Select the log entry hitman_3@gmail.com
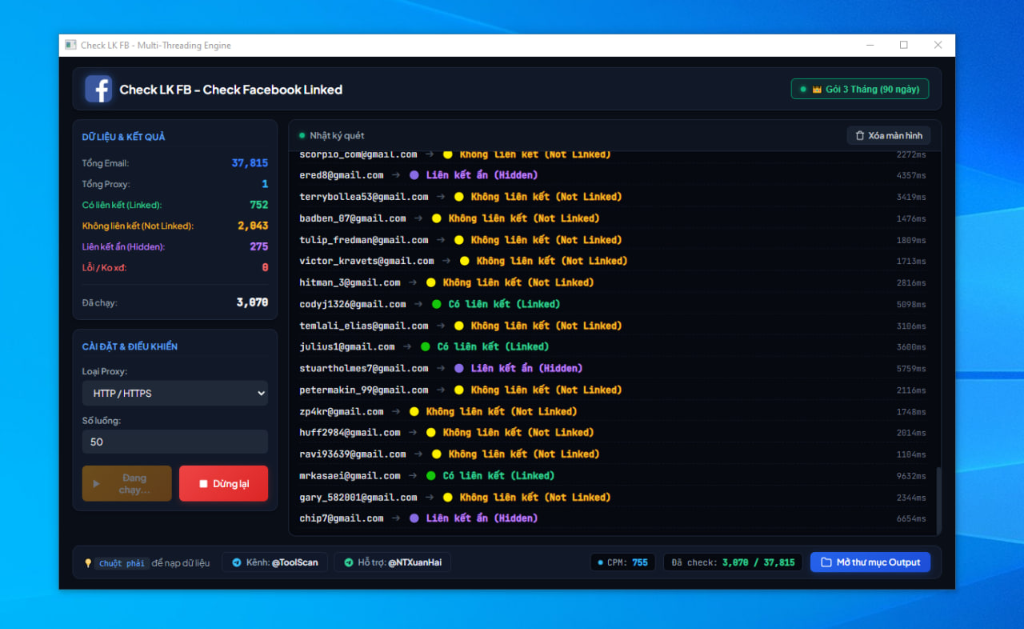Image resolution: width=1024 pixels, height=629 pixels. pos(613,283)
